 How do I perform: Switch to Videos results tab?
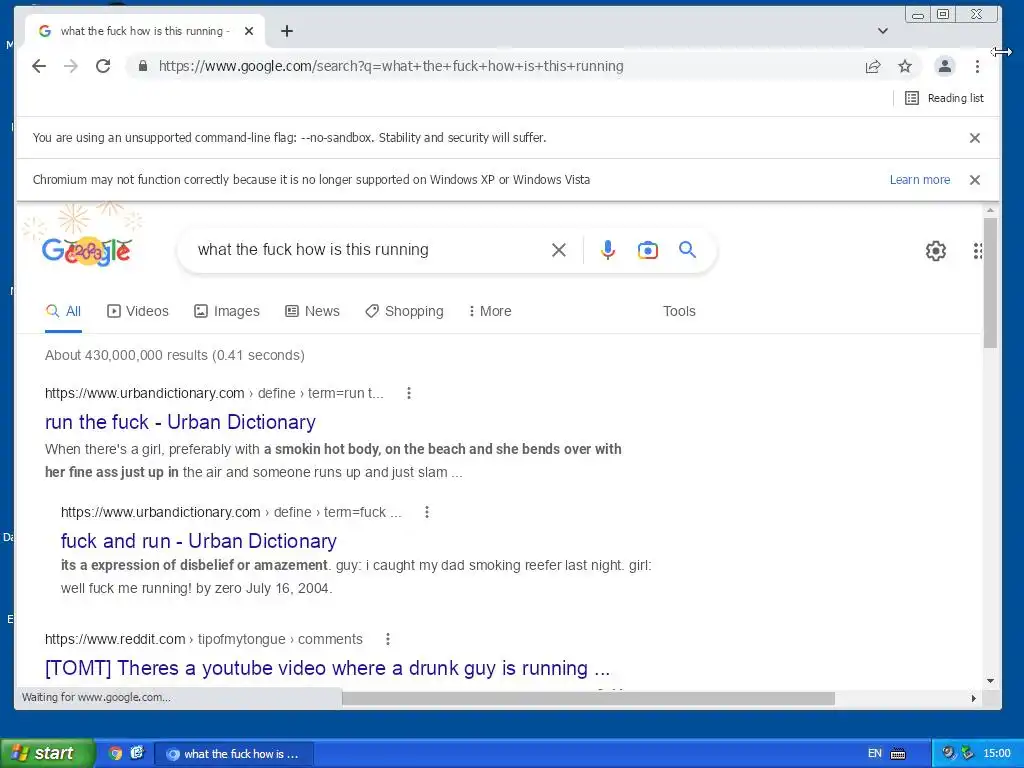(x=138, y=312)
